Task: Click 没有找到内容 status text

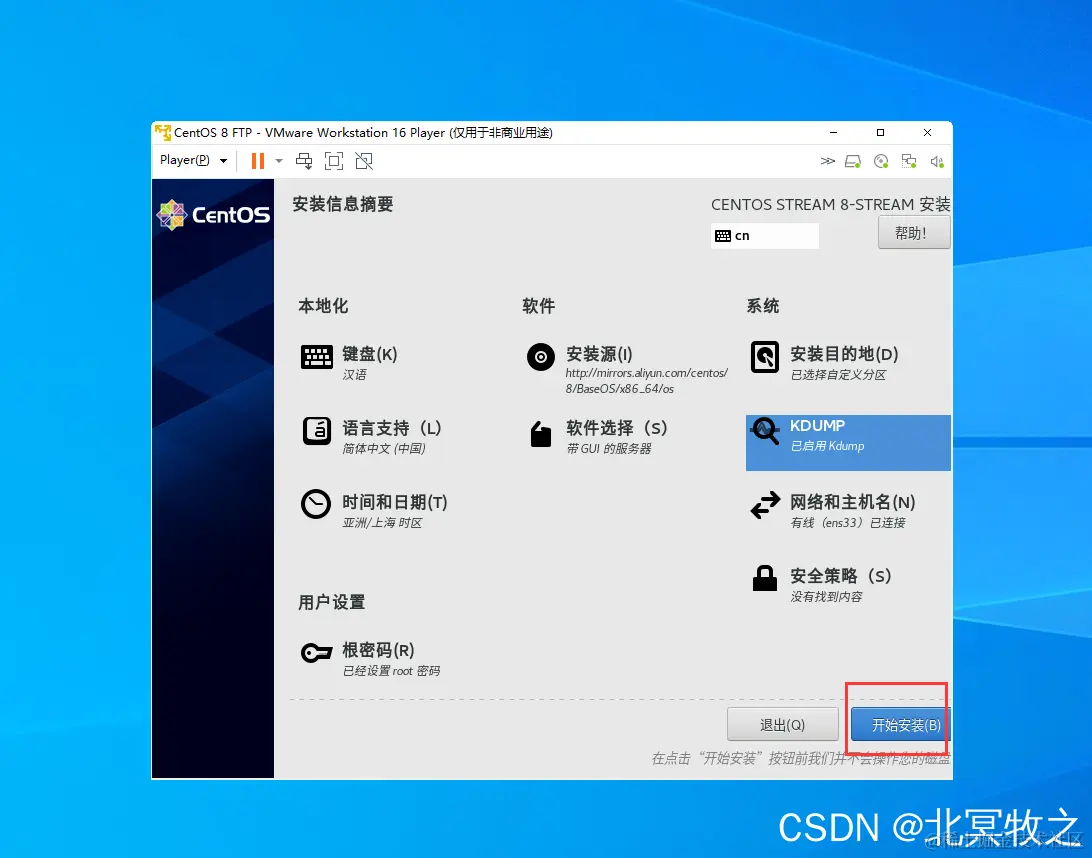Action: click(x=826, y=597)
